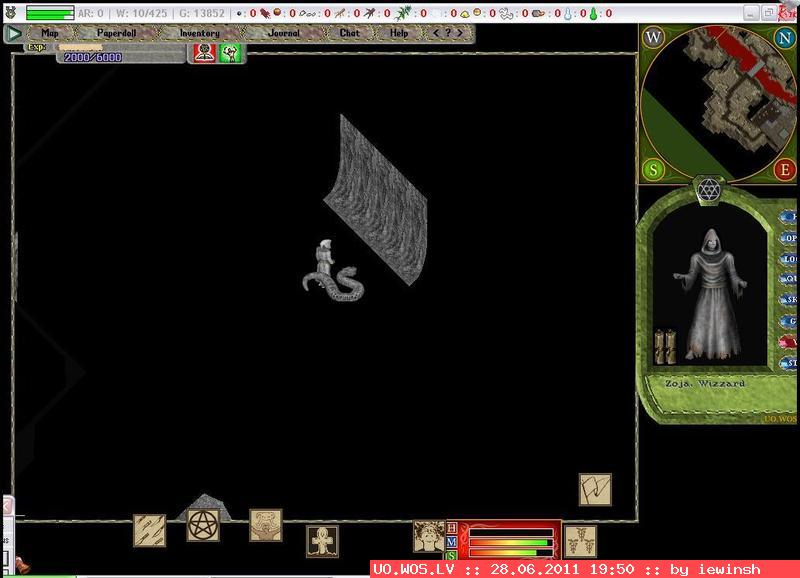
Task: Click the OP options button on paperdoll
Action: pyautogui.click(x=789, y=238)
